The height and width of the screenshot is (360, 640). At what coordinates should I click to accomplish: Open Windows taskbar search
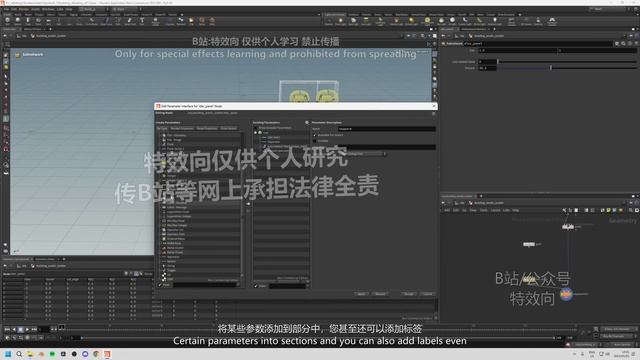click(19, 354)
